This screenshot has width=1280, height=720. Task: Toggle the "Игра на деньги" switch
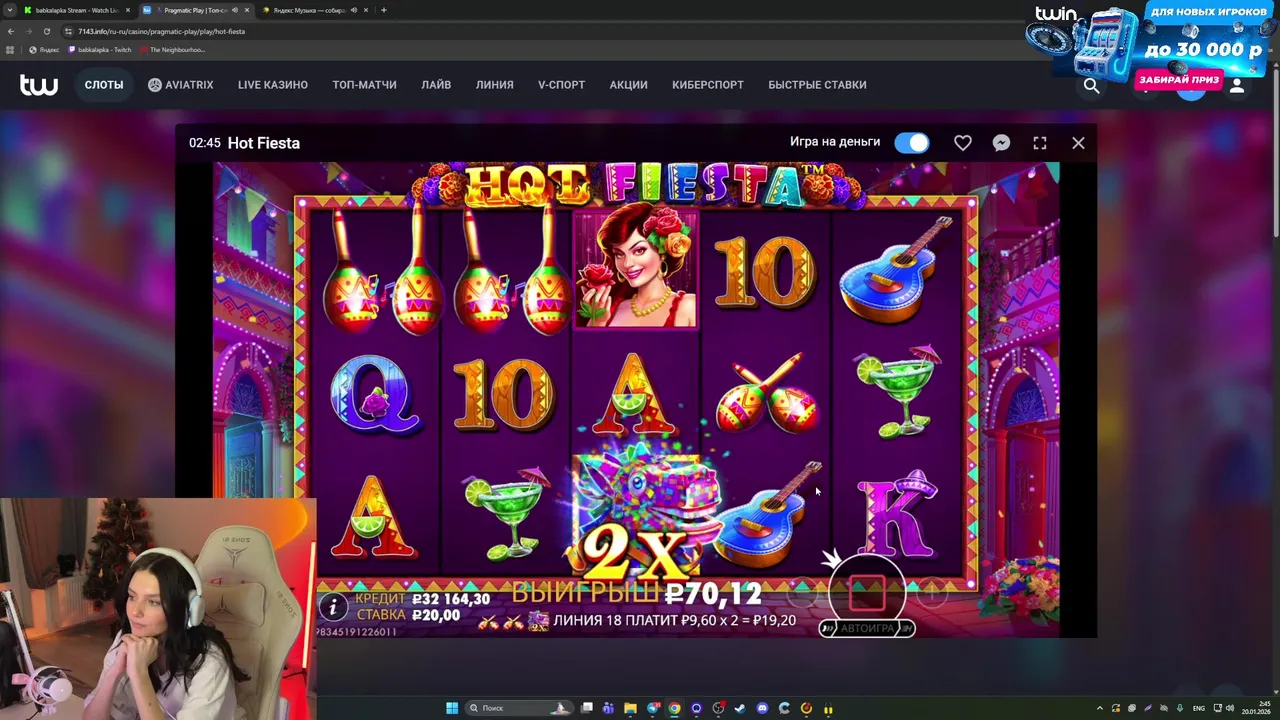pos(912,143)
